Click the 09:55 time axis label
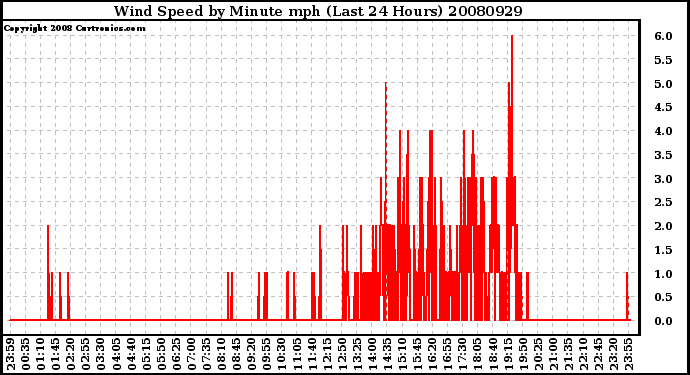The image size is (690, 375). (x=266, y=354)
